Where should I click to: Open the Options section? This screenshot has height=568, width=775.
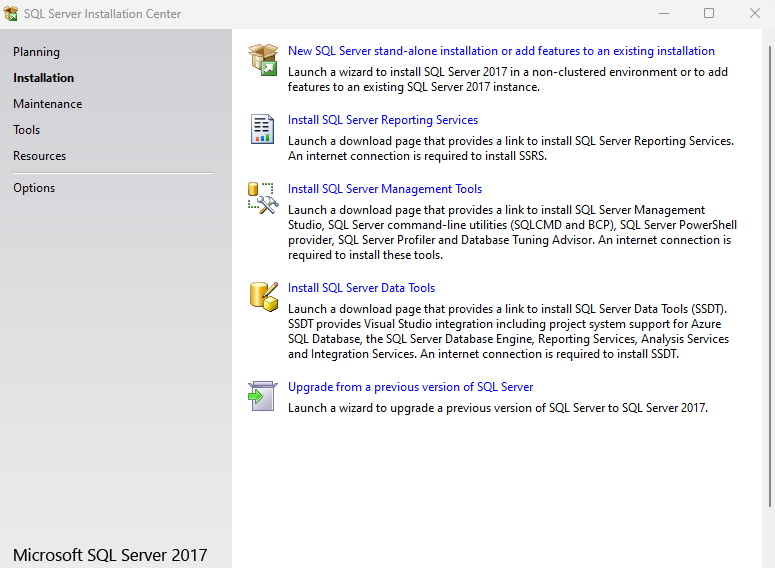pos(34,188)
